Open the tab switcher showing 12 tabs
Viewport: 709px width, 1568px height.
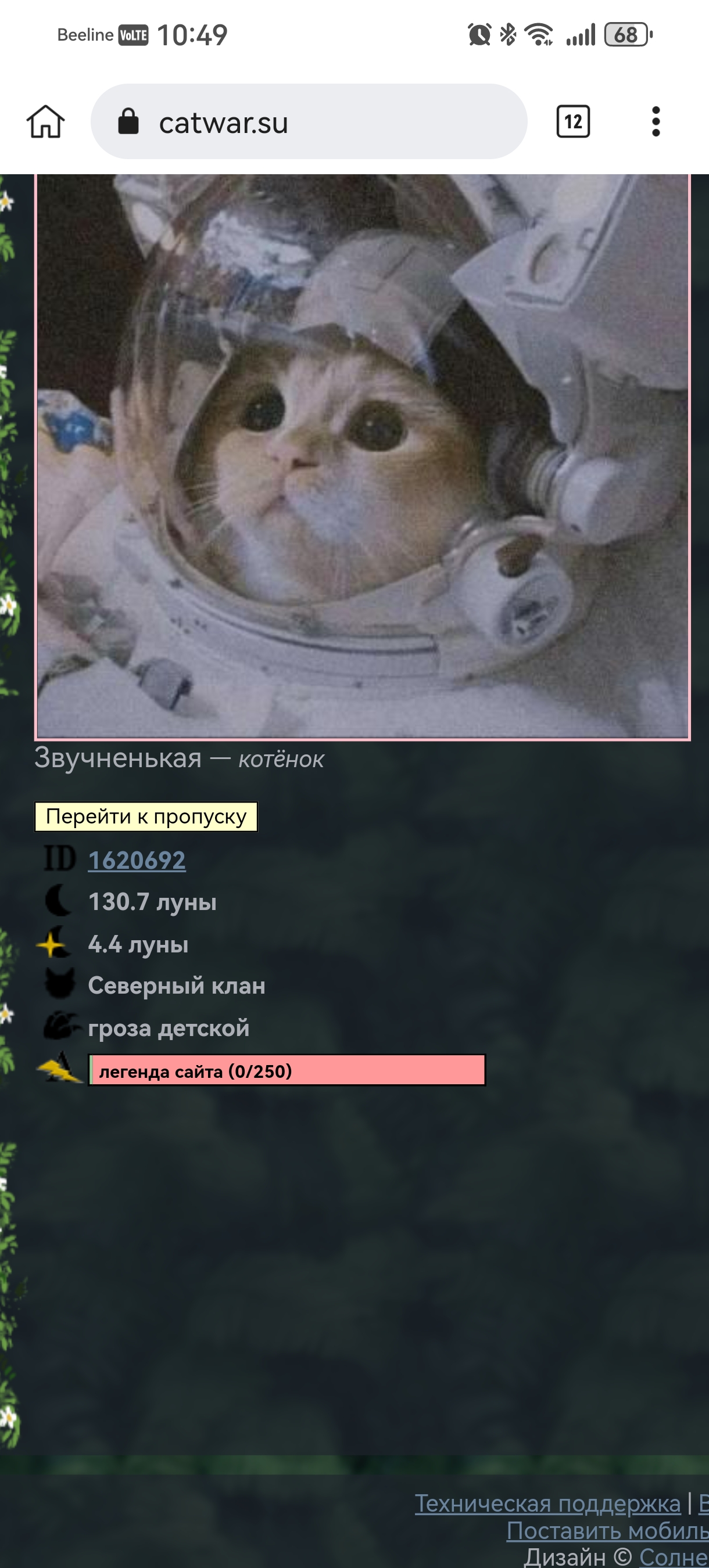click(x=573, y=122)
